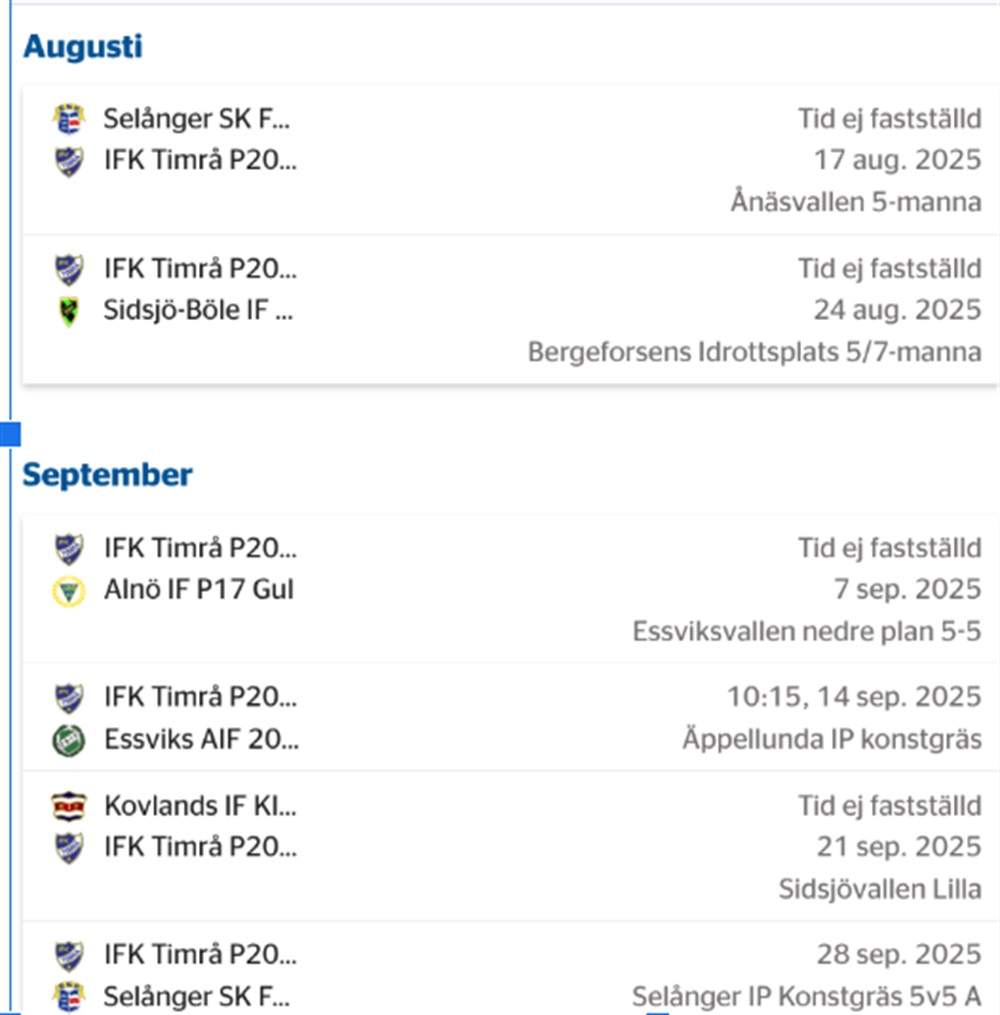Select the Sidsjövallen Lilla venue

[x=879, y=888]
